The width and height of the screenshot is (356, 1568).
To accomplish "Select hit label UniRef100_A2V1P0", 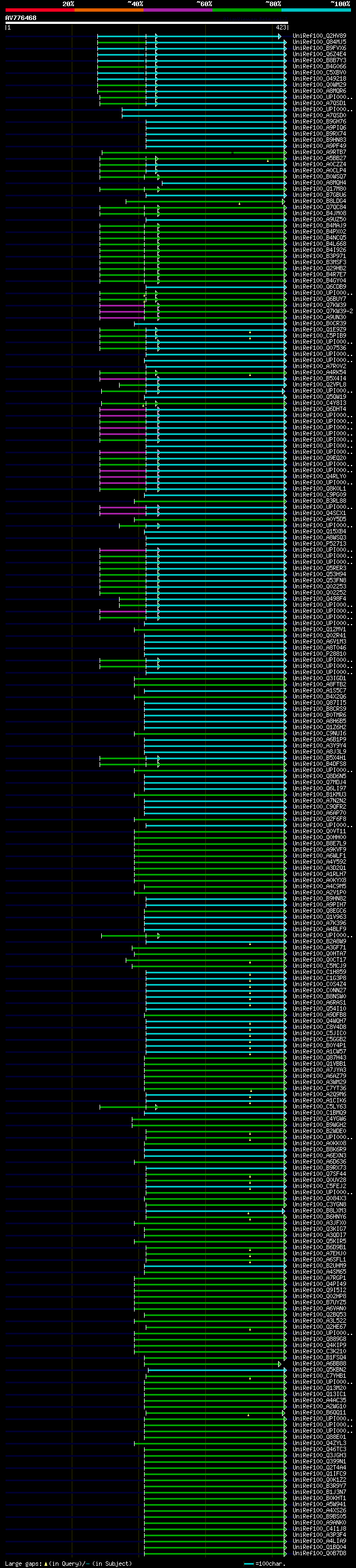I will [319, 892].
